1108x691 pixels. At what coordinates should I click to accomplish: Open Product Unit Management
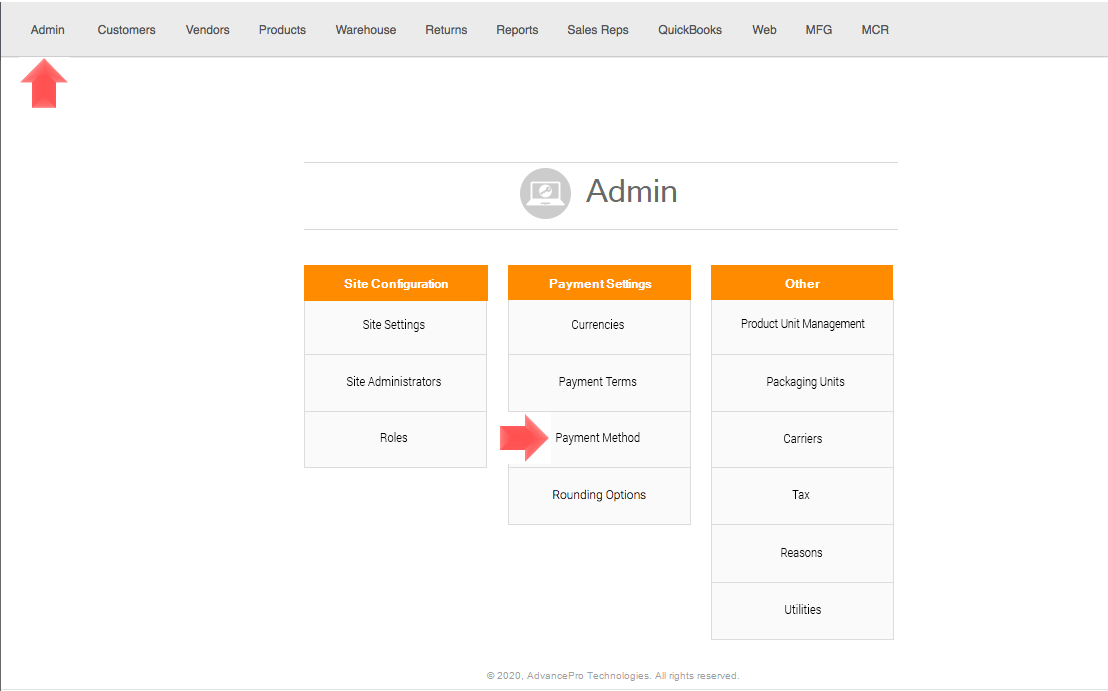coord(802,324)
